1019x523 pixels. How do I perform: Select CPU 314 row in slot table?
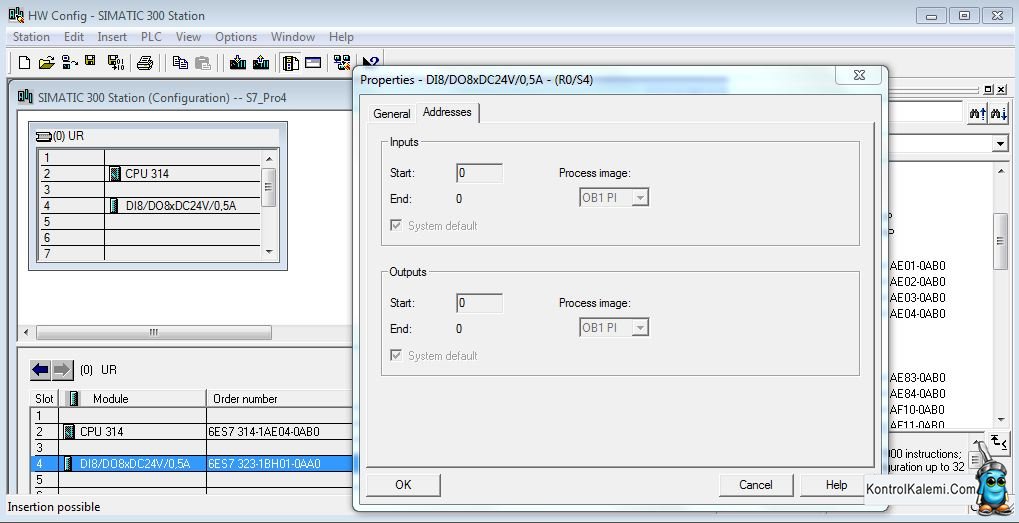tap(192, 431)
